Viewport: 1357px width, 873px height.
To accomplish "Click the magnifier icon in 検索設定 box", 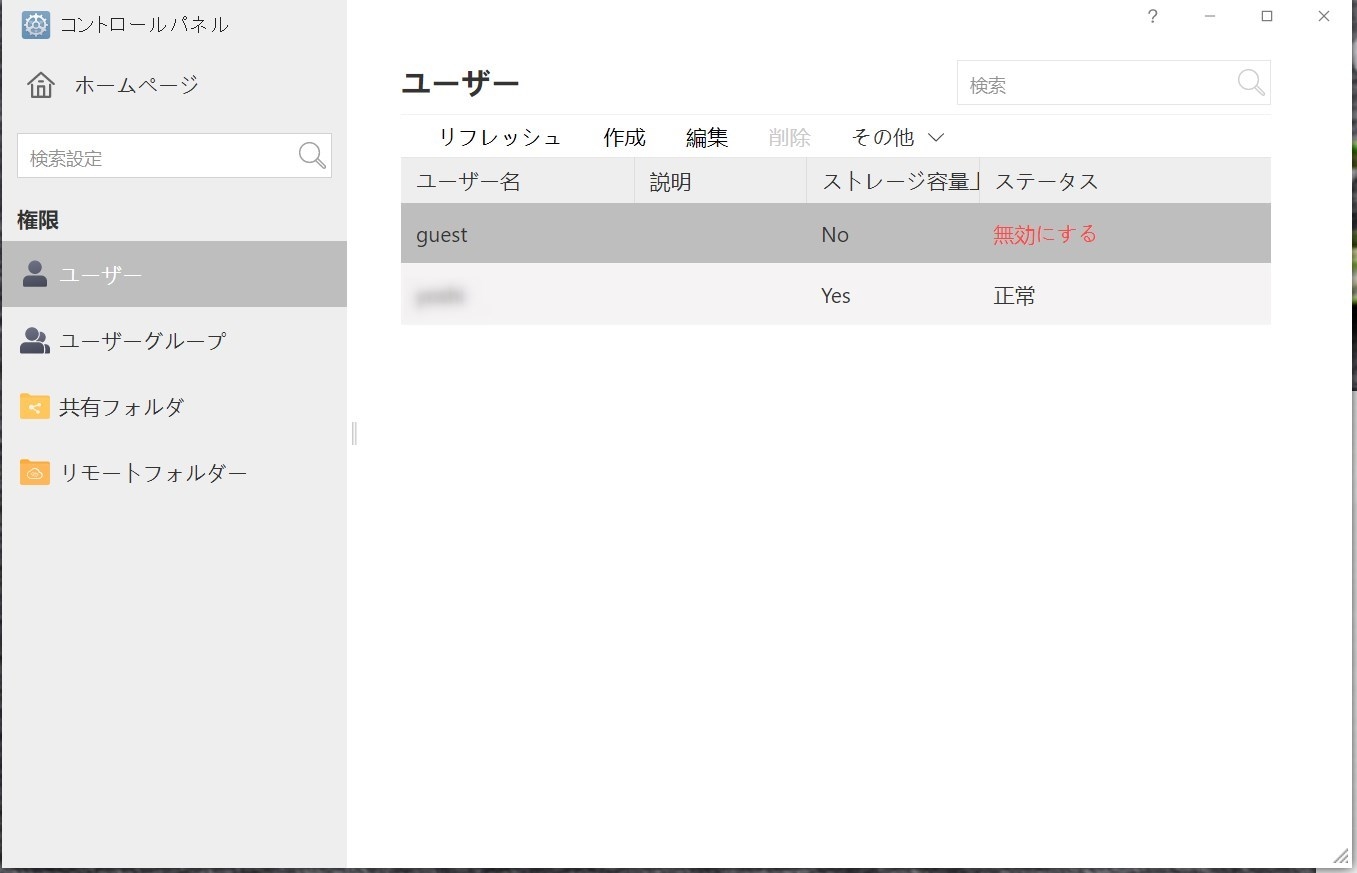I will tap(312, 156).
